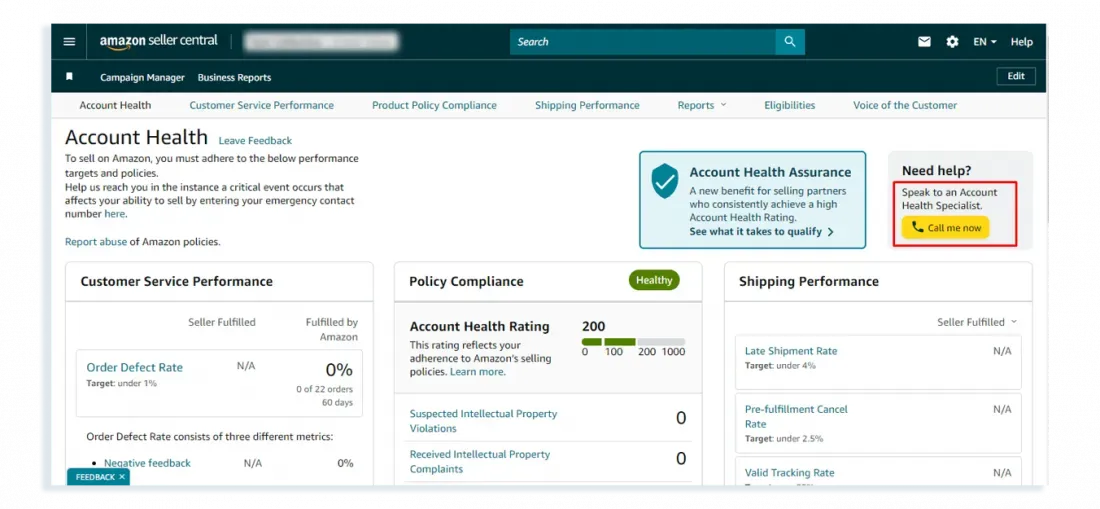
Task: Click the Call me now button
Action: click(945, 228)
